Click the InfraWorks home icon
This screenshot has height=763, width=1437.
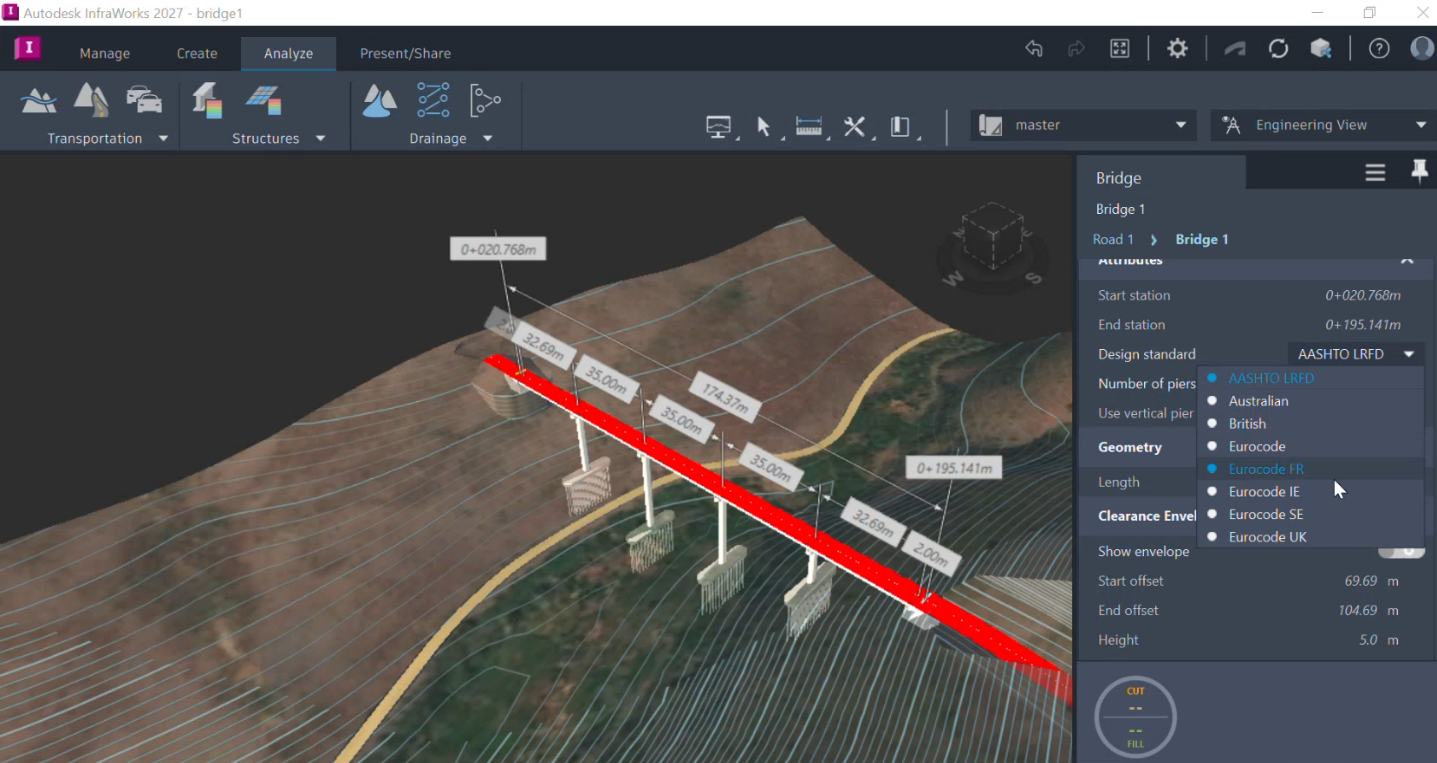tap(27, 48)
